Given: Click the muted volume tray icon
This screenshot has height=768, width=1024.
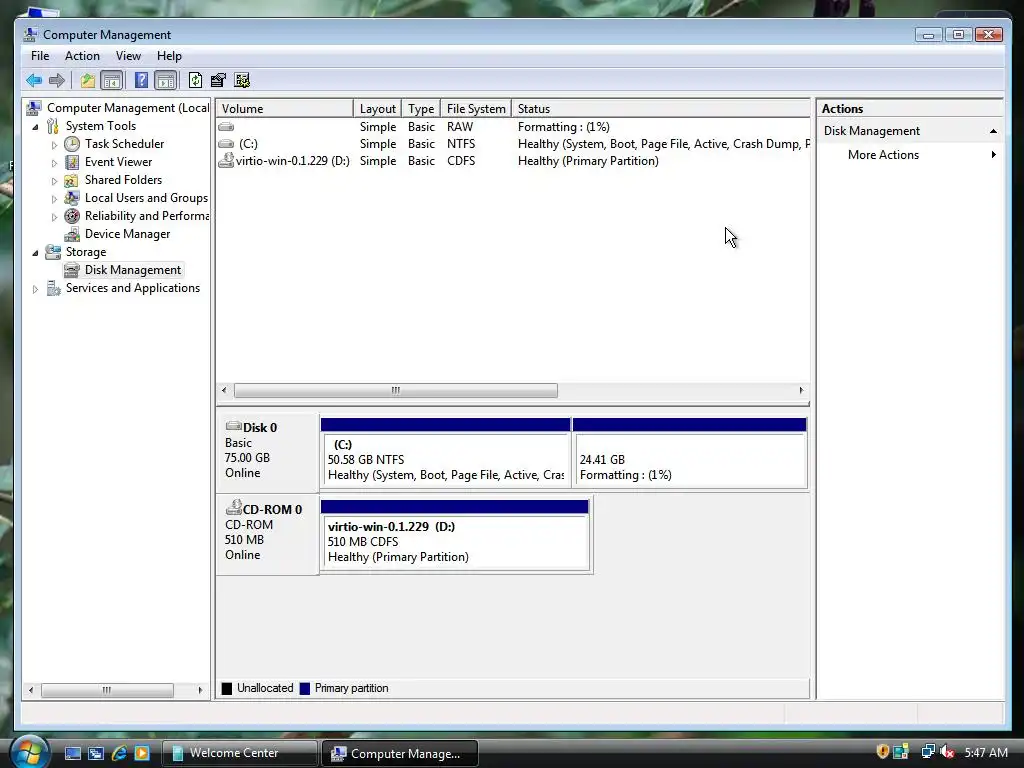Looking at the screenshot, I should [x=947, y=752].
